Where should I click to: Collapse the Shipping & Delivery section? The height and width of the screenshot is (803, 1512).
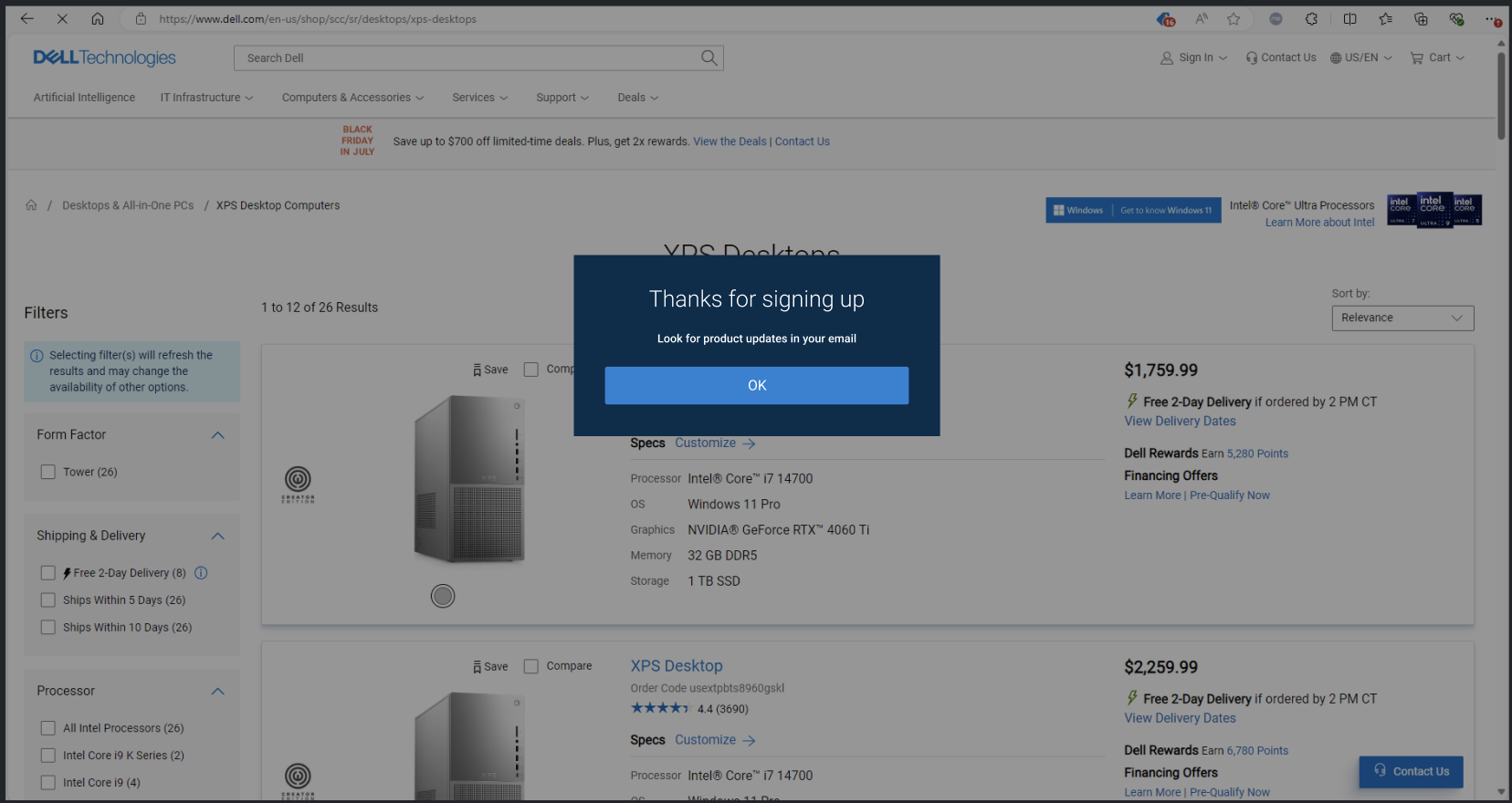pos(217,536)
